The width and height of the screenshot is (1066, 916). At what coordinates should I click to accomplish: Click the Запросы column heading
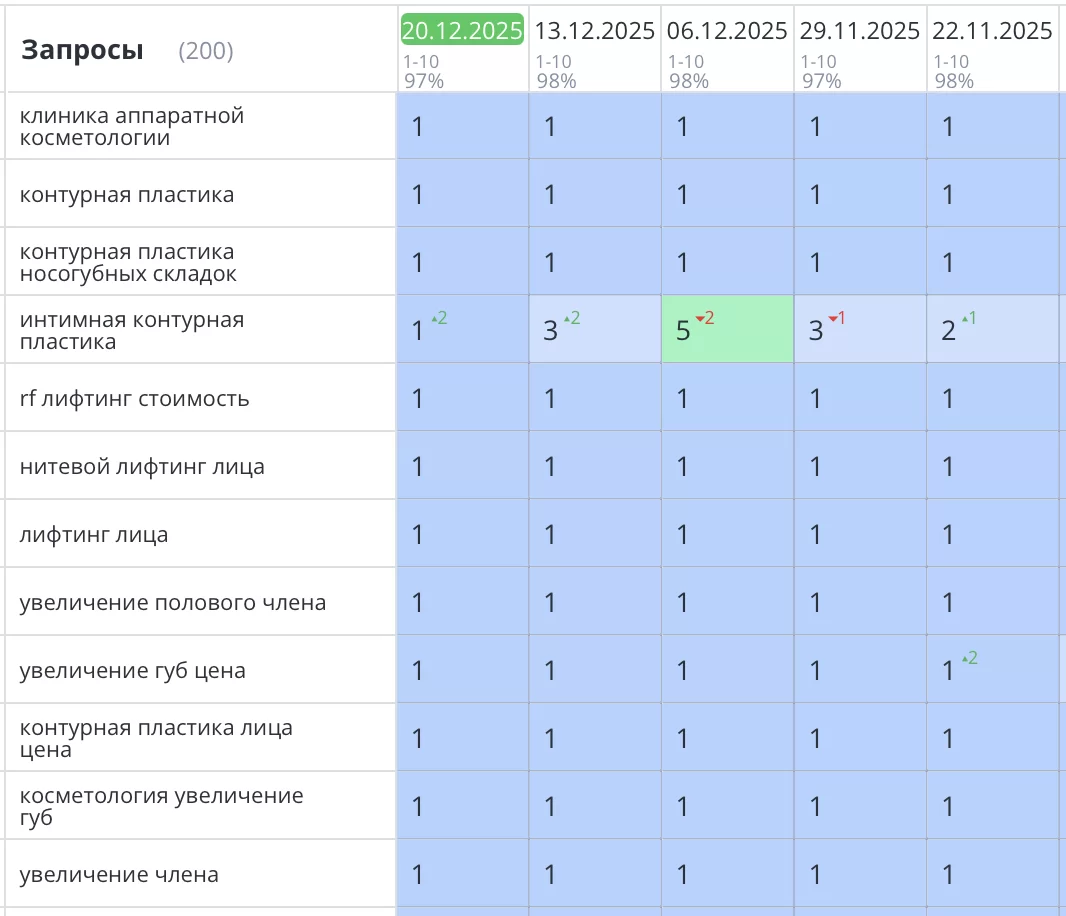click(x=82, y=50)
